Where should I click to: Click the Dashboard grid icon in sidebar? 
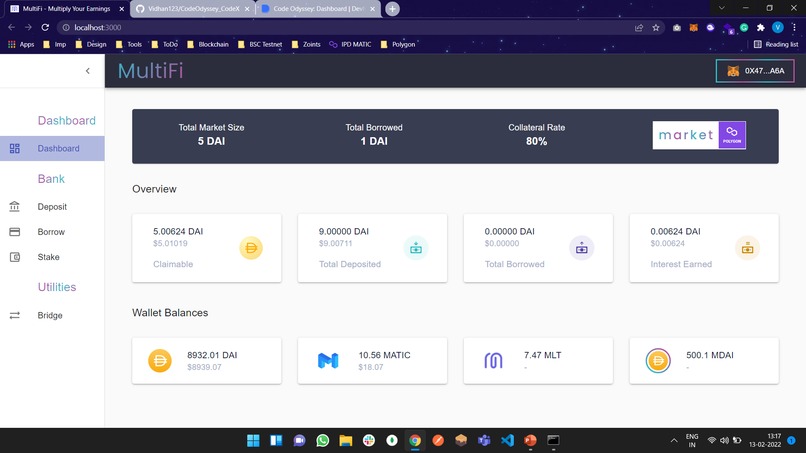(14, 149)
